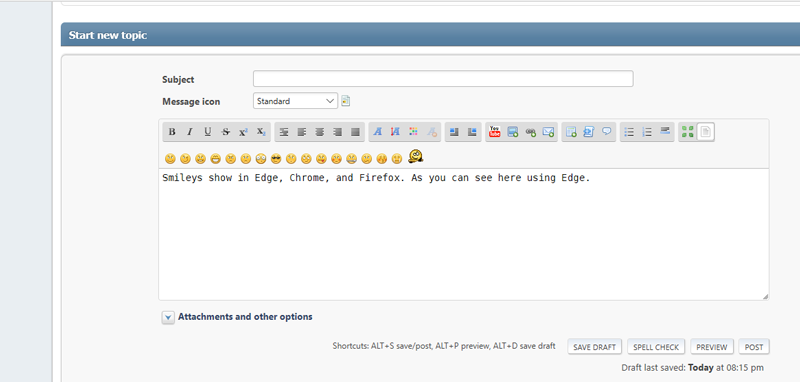Click the large waving smiley

tap(416, 157)
